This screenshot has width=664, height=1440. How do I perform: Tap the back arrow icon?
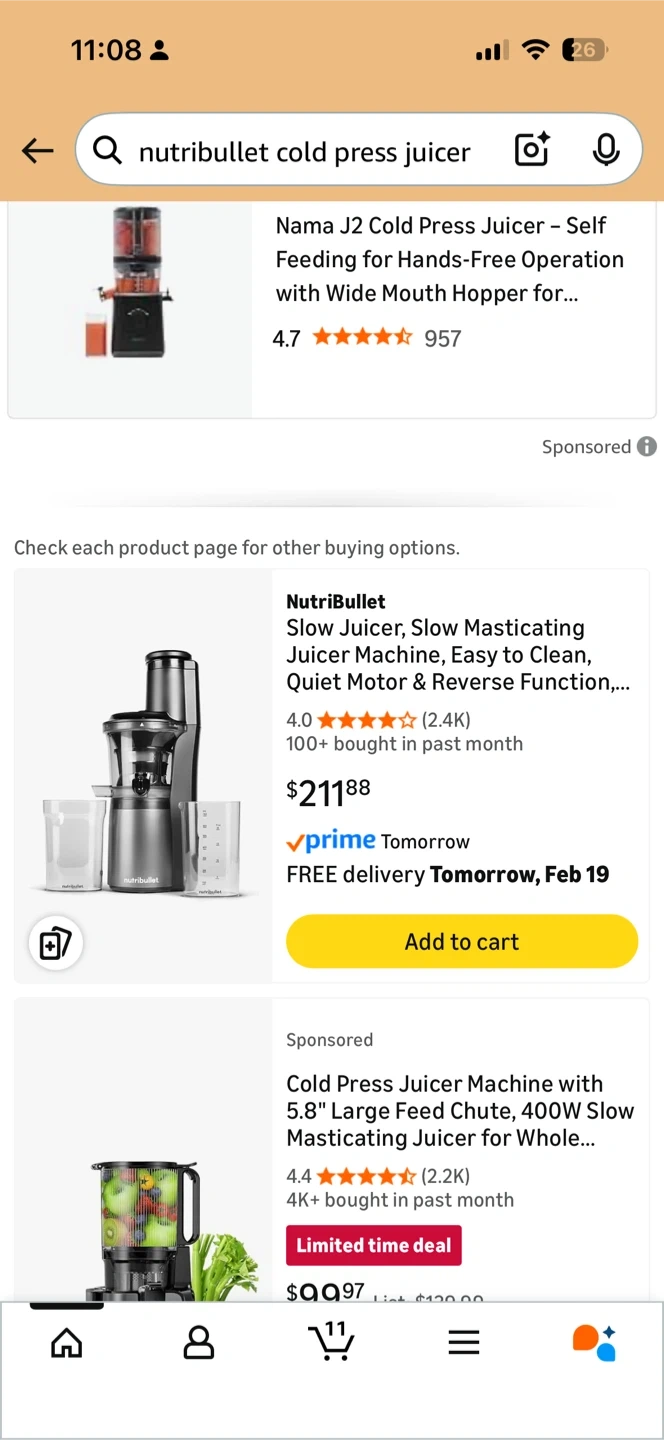point(38,151)
